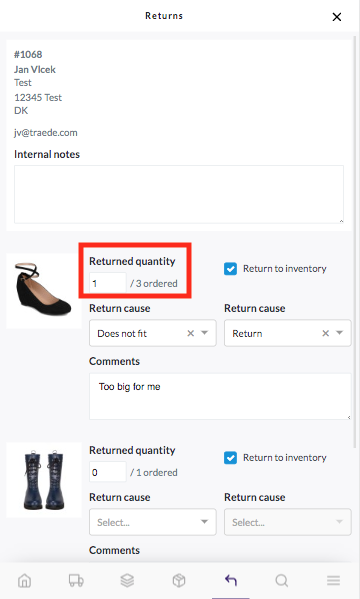Open the delivery truck icon in bottom bar
The image size is (360, 599).
tap(76, 581)
